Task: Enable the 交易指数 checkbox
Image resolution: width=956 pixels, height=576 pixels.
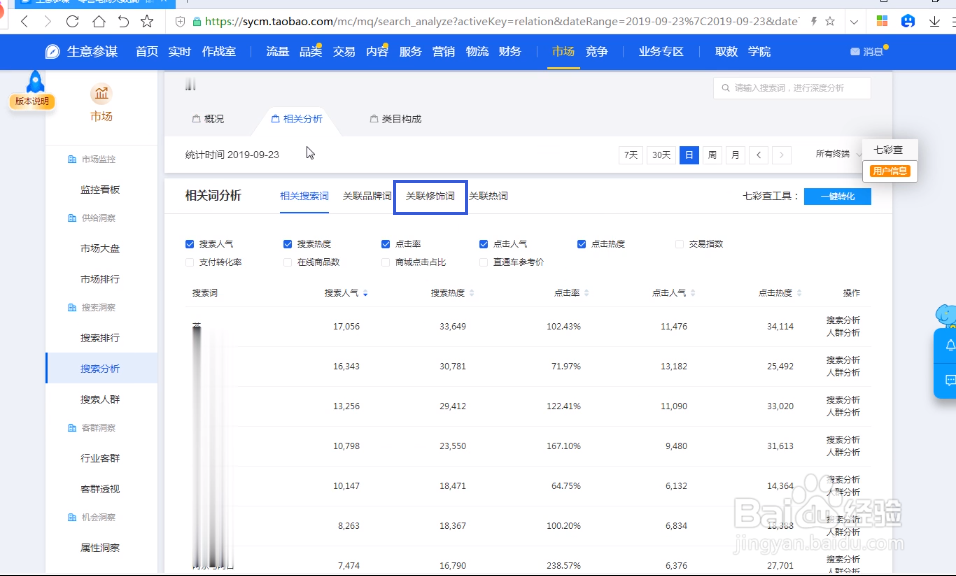Action: (679, 243)
